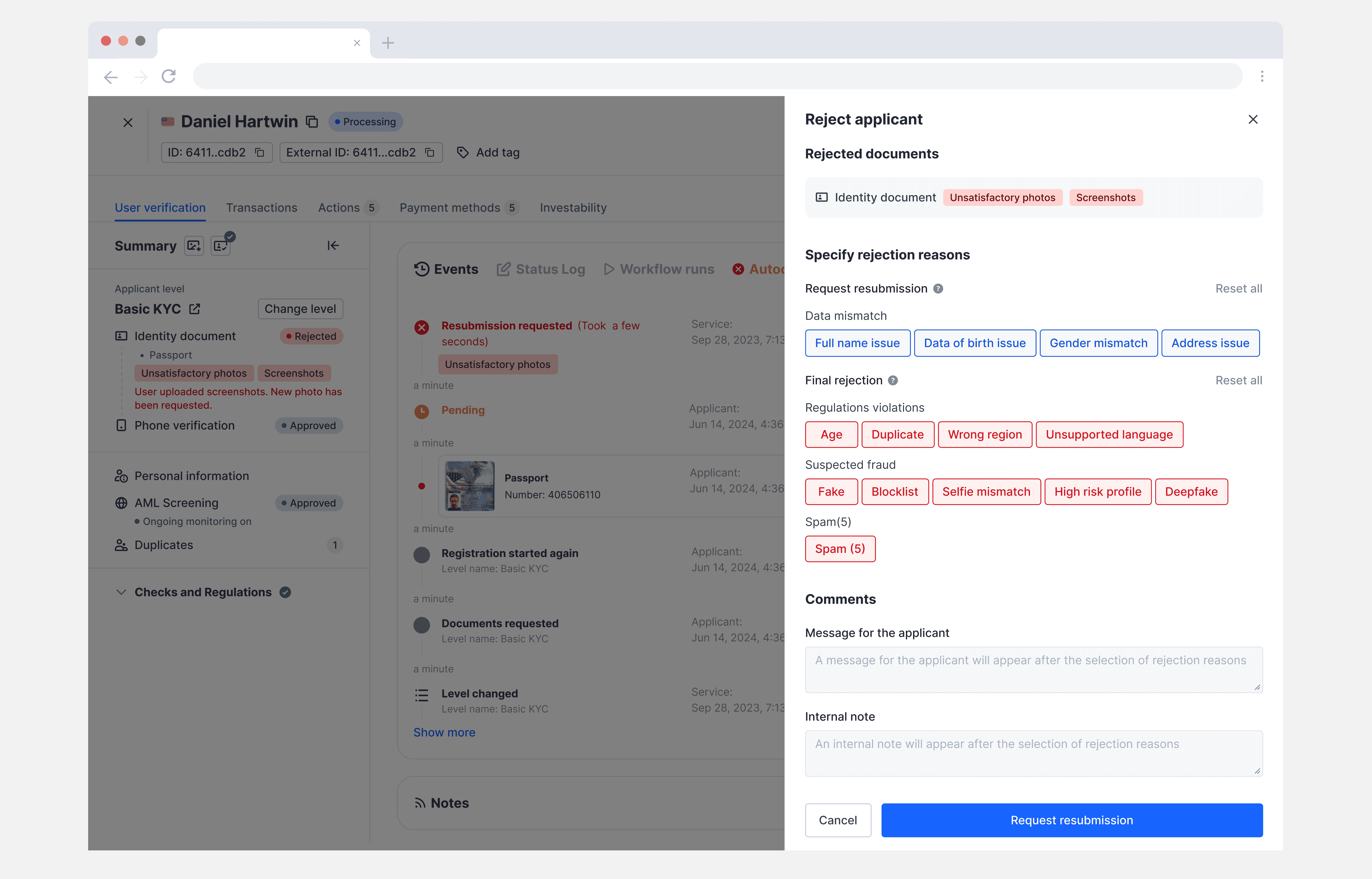The width and height of the screenshot is (1372, 879).
Task: Open a new browser tab
Action: [x=388, y=43]
